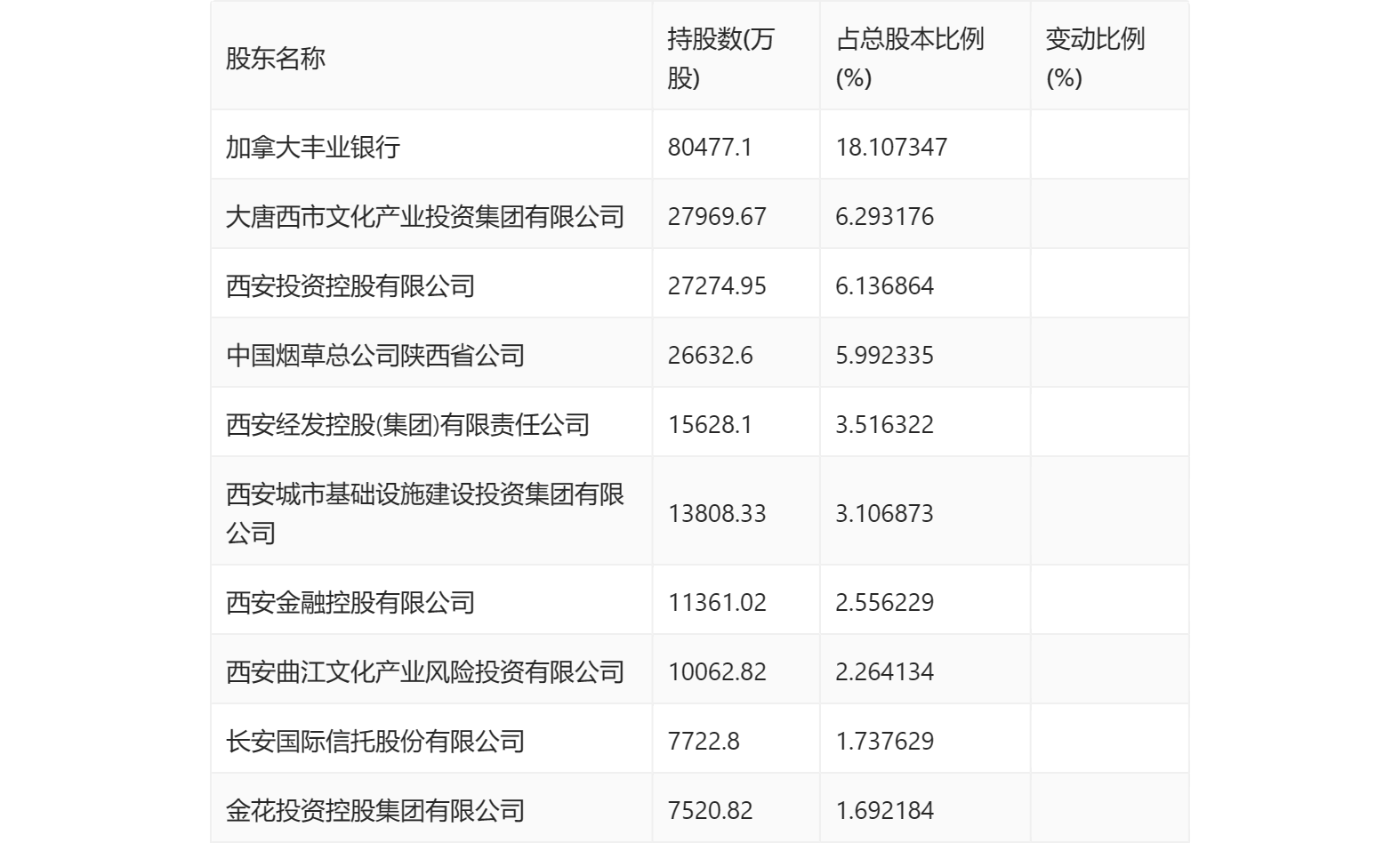The height and width of the screenshot is (843, 1400).
Task: Select shareholder 中国烟草总公司陕西省公司
Action: [x=375, y=355]
